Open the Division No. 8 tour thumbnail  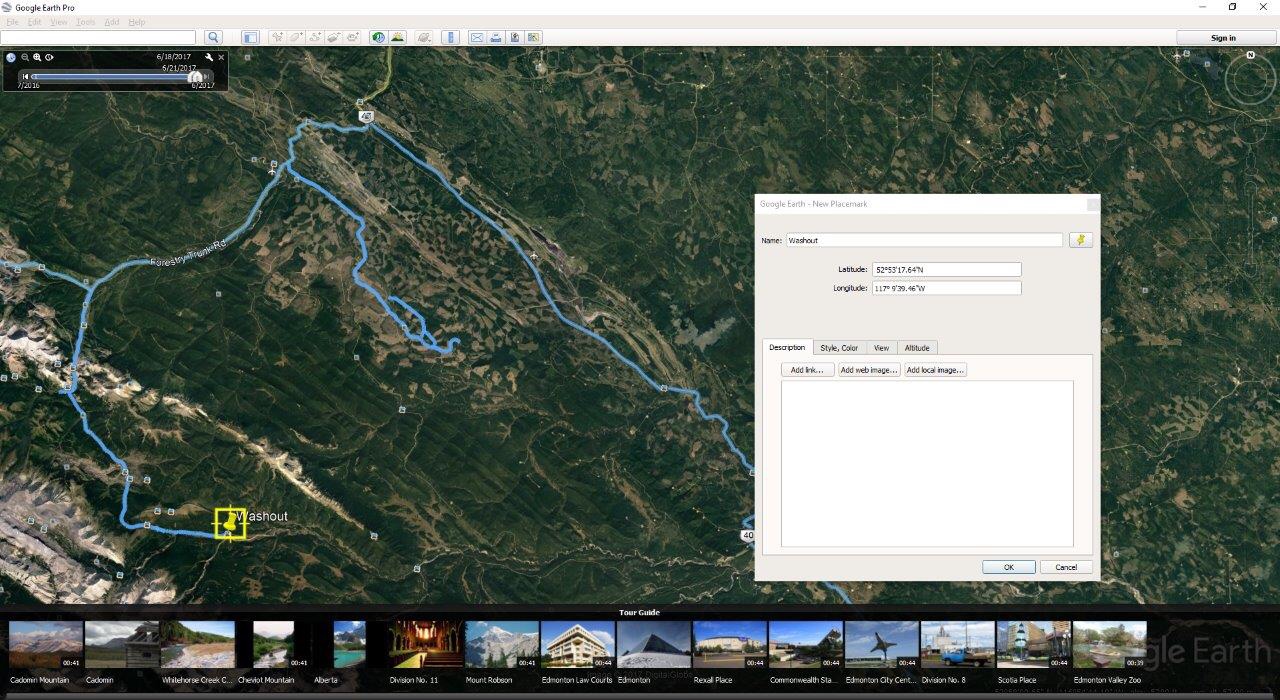[958, 645]
